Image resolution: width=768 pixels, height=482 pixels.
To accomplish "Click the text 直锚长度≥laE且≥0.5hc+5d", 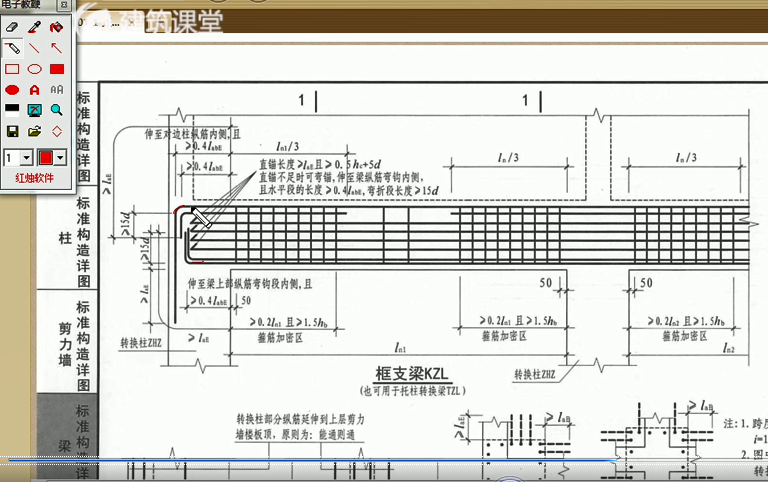I will click(320, 165).
